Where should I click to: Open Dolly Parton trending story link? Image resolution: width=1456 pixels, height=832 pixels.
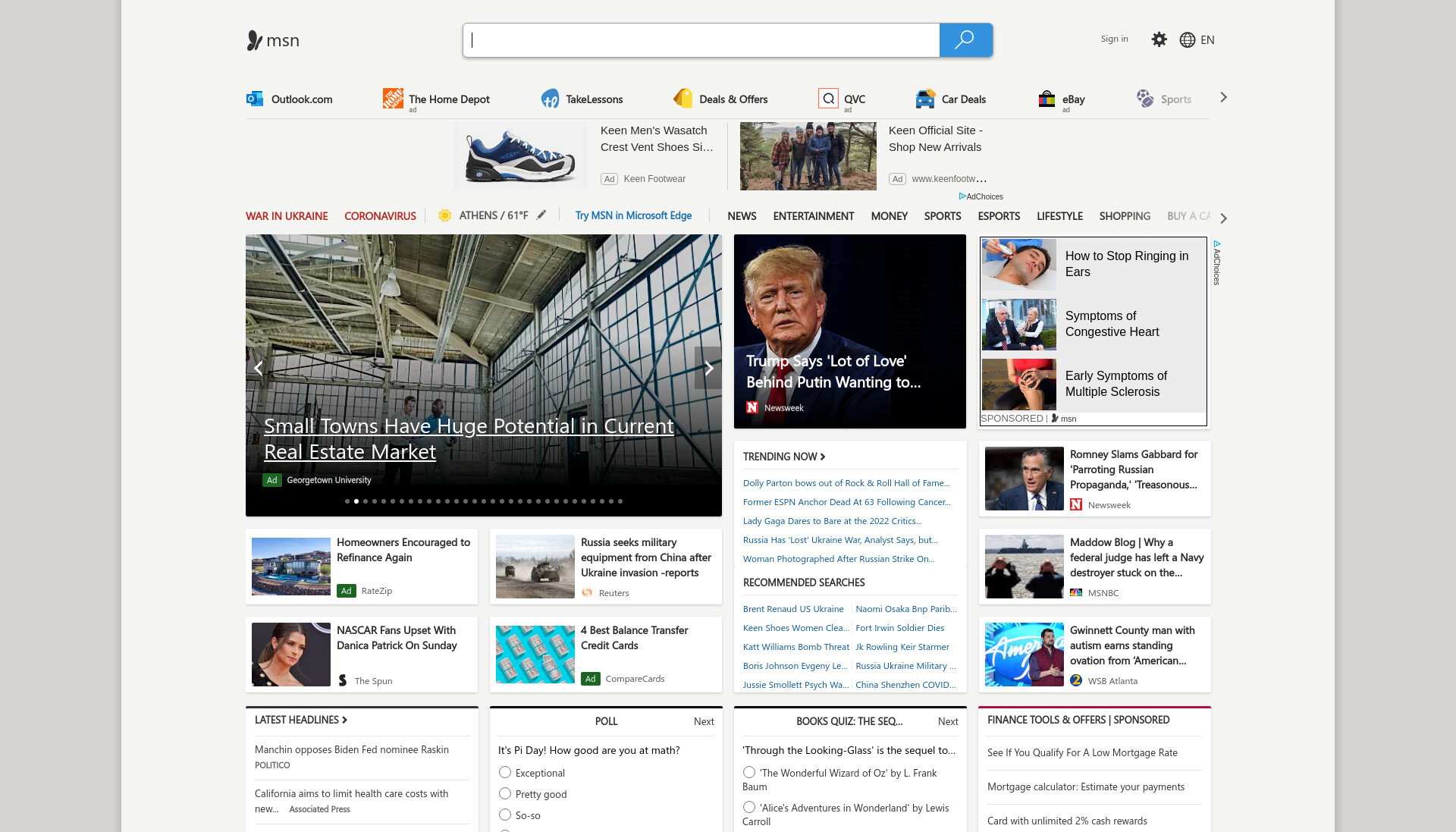(846, 483)
